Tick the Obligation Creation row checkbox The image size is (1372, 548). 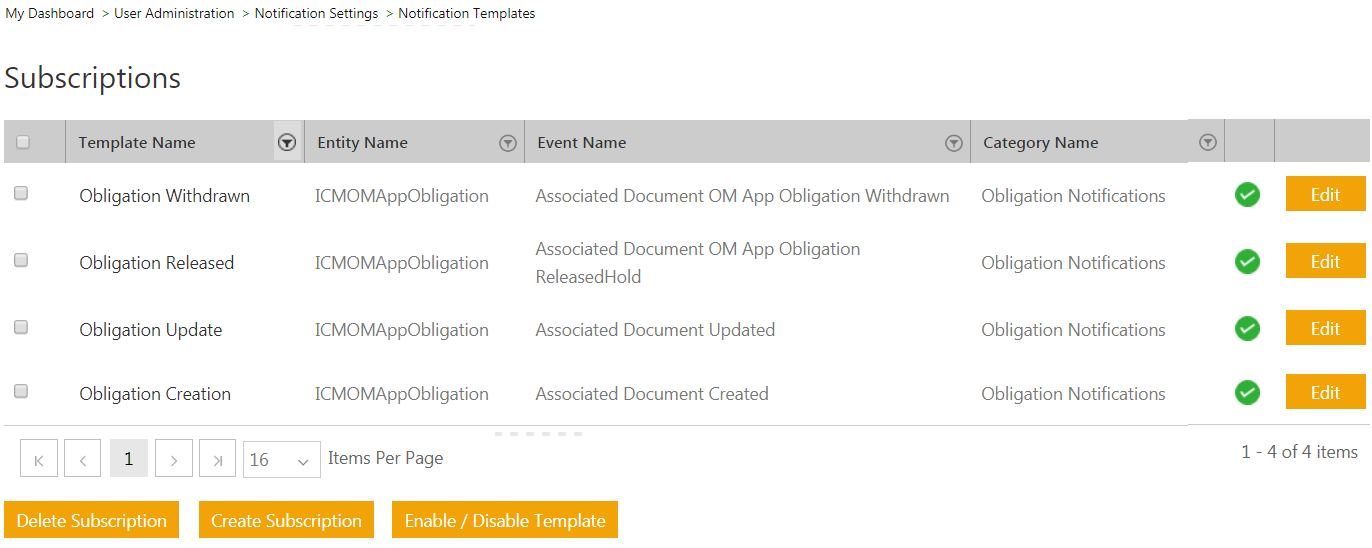tap(21, 391)
